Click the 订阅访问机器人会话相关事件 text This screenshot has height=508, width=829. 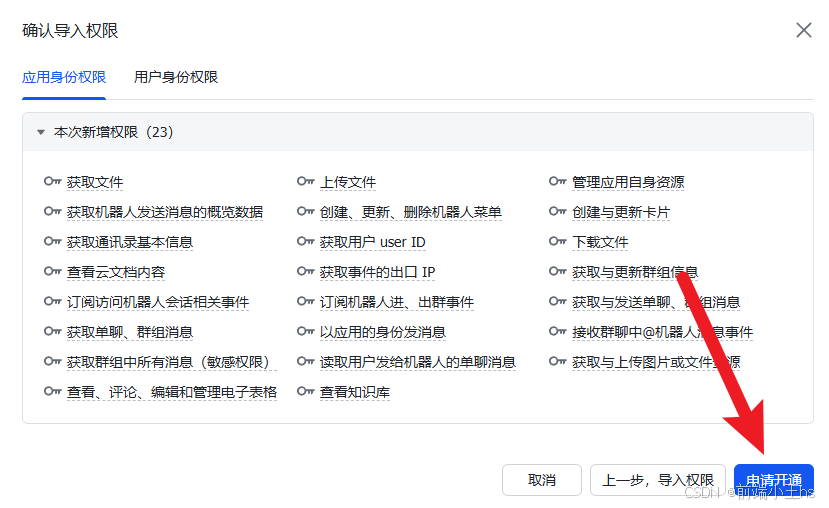(158, 302)
